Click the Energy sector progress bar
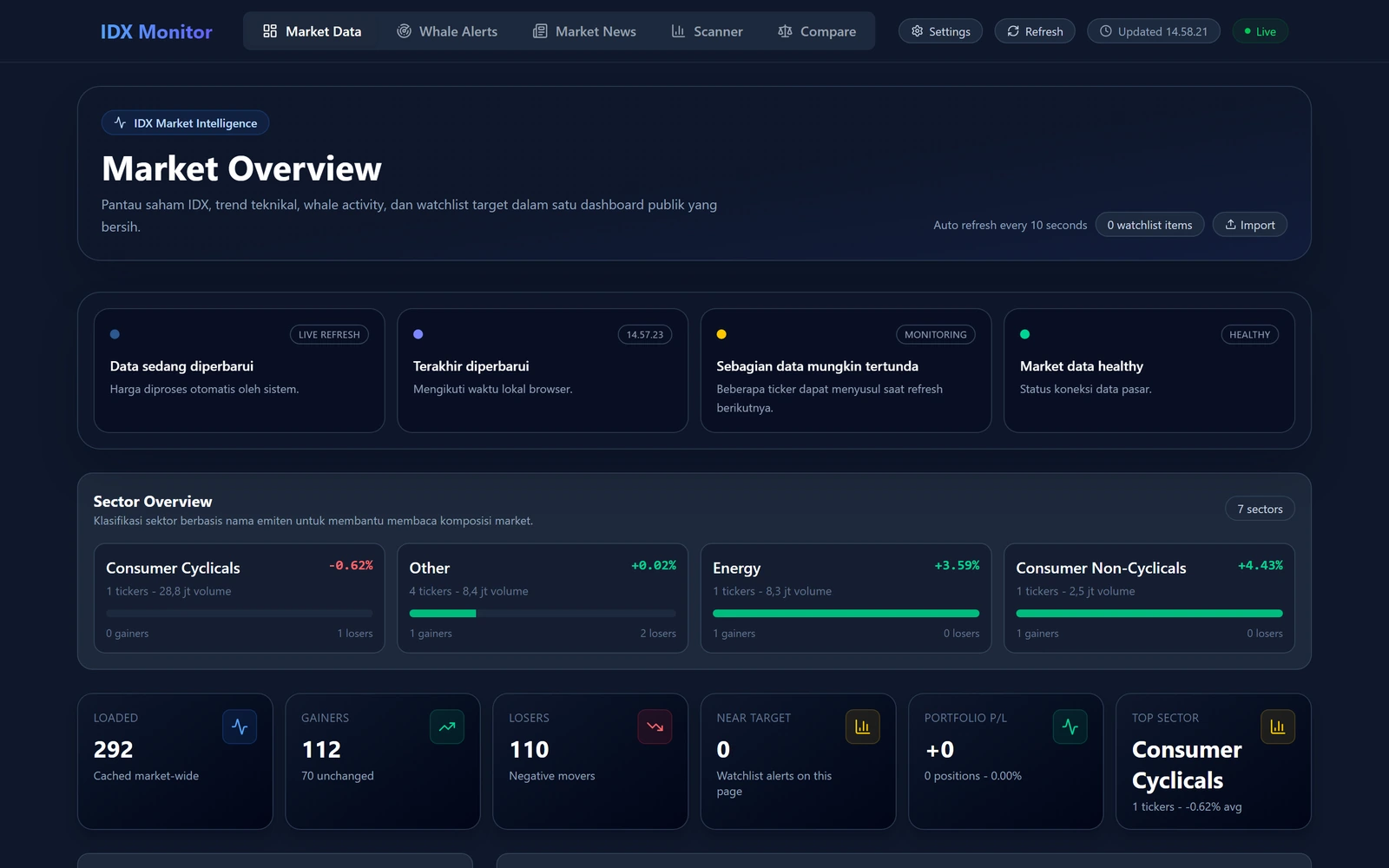 click(x=846, y=613)
